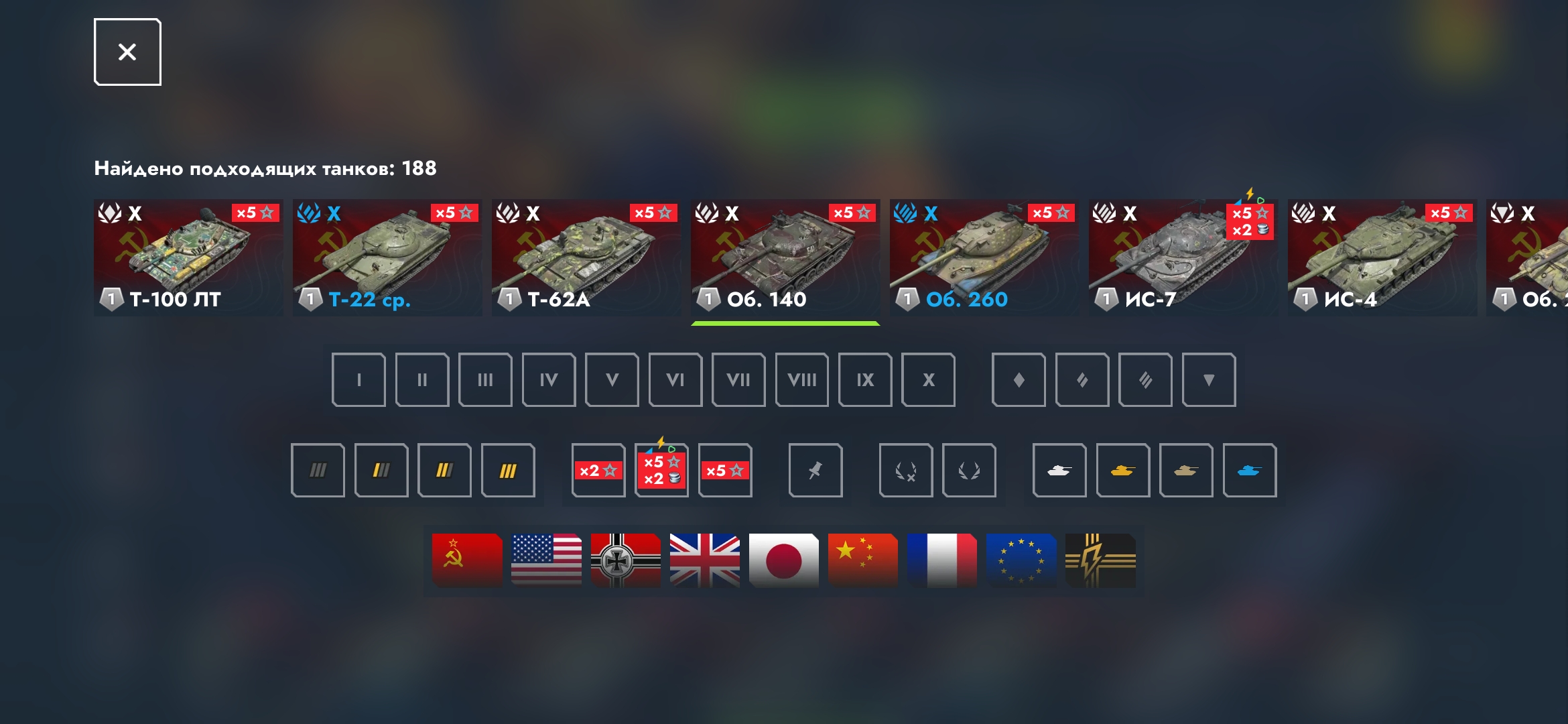Viewport: 1568px width, 724px height.
Task: Select the blue collector tank type filter
Action: (1250, 471)
